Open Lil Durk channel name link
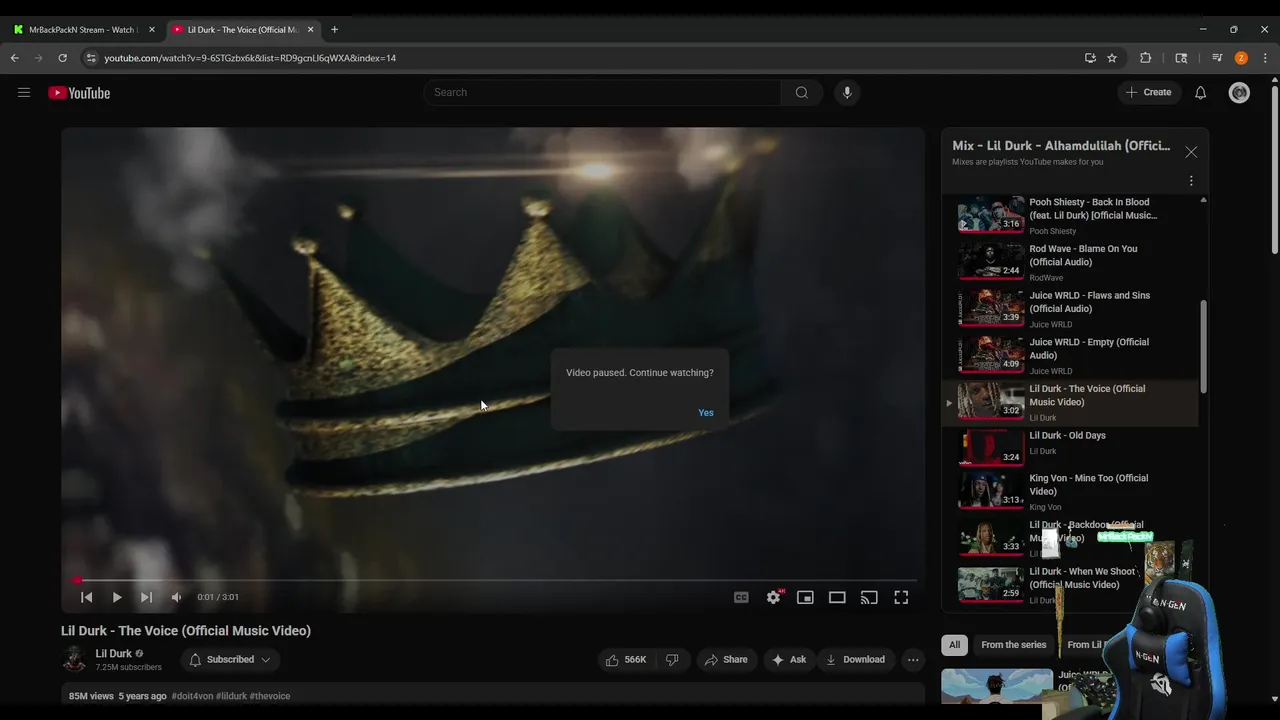Image resolution: width=1280 pixels, height=720 pixels. 114,653
